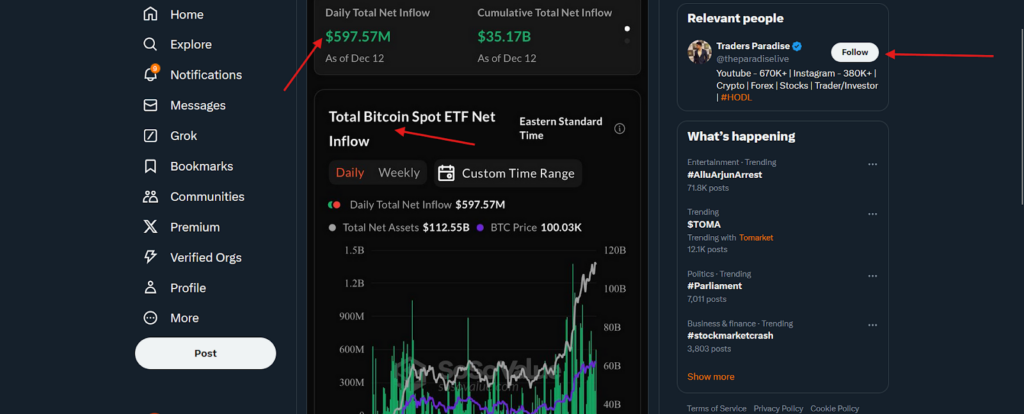Click the @theparadiselive handle

pyautogui.click(x=752, y=59)
